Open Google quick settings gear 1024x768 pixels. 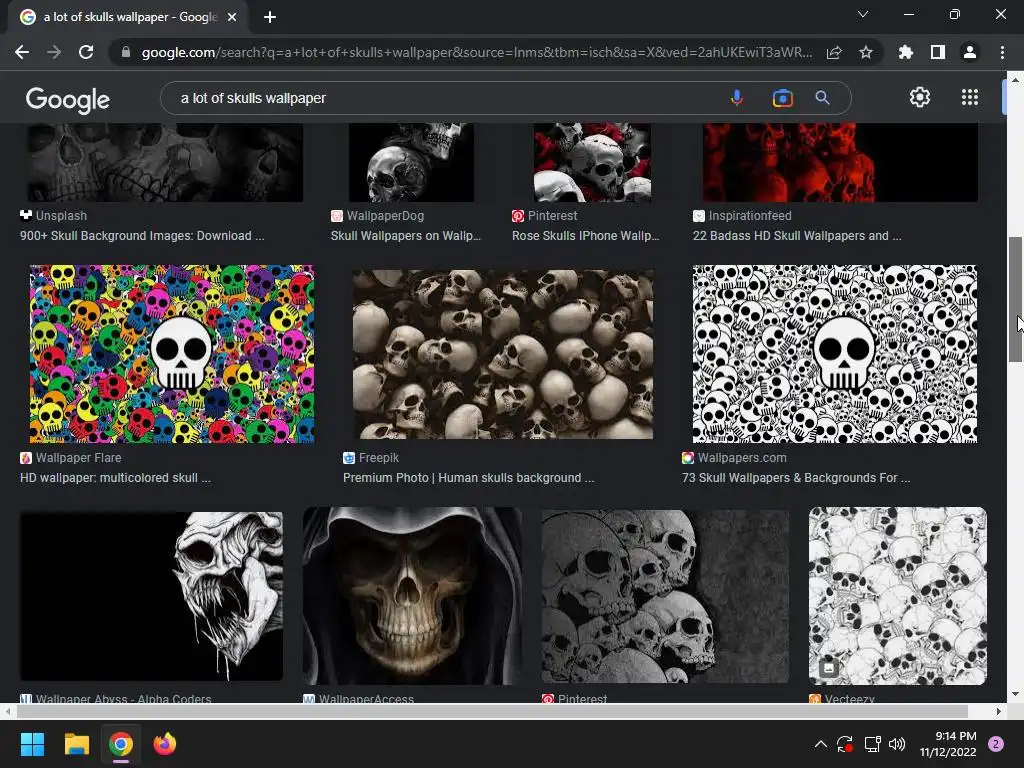tap(920, 97)
